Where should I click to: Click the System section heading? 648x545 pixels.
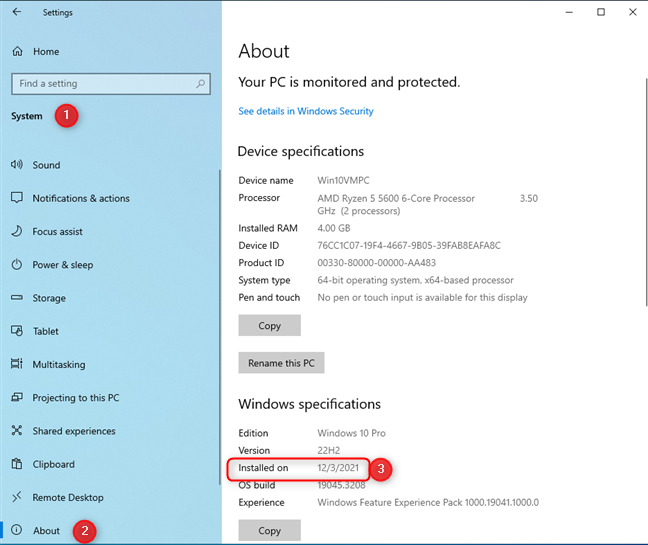[26, 116]
